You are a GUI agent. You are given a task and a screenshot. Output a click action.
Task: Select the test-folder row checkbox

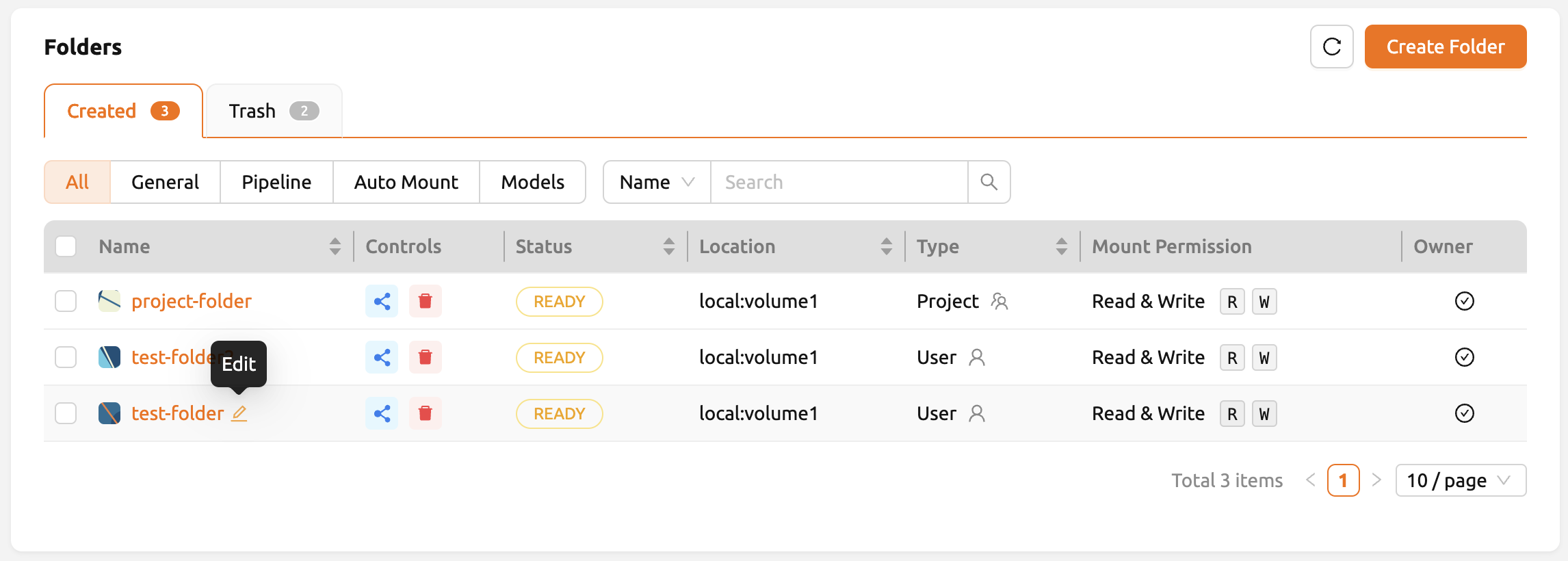coord(66,413)
